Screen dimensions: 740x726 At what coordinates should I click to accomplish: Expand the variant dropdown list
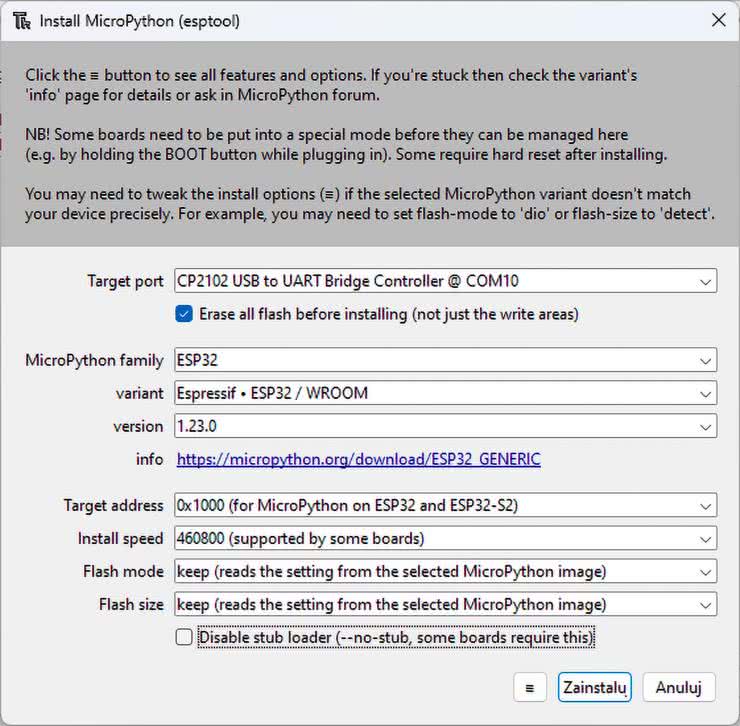coord(706,394)
